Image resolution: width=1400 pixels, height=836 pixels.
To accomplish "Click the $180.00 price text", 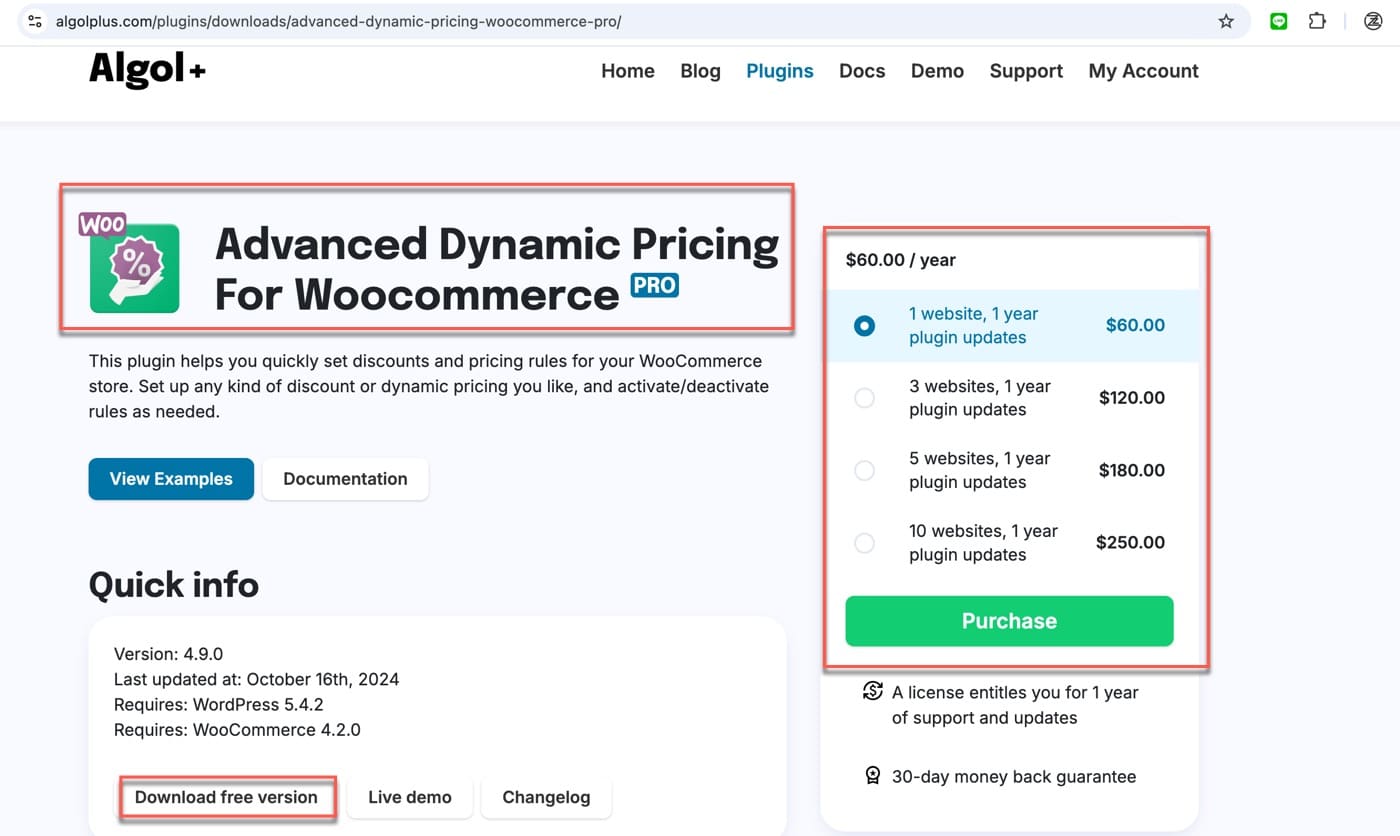I will [x=1132, y=471].
